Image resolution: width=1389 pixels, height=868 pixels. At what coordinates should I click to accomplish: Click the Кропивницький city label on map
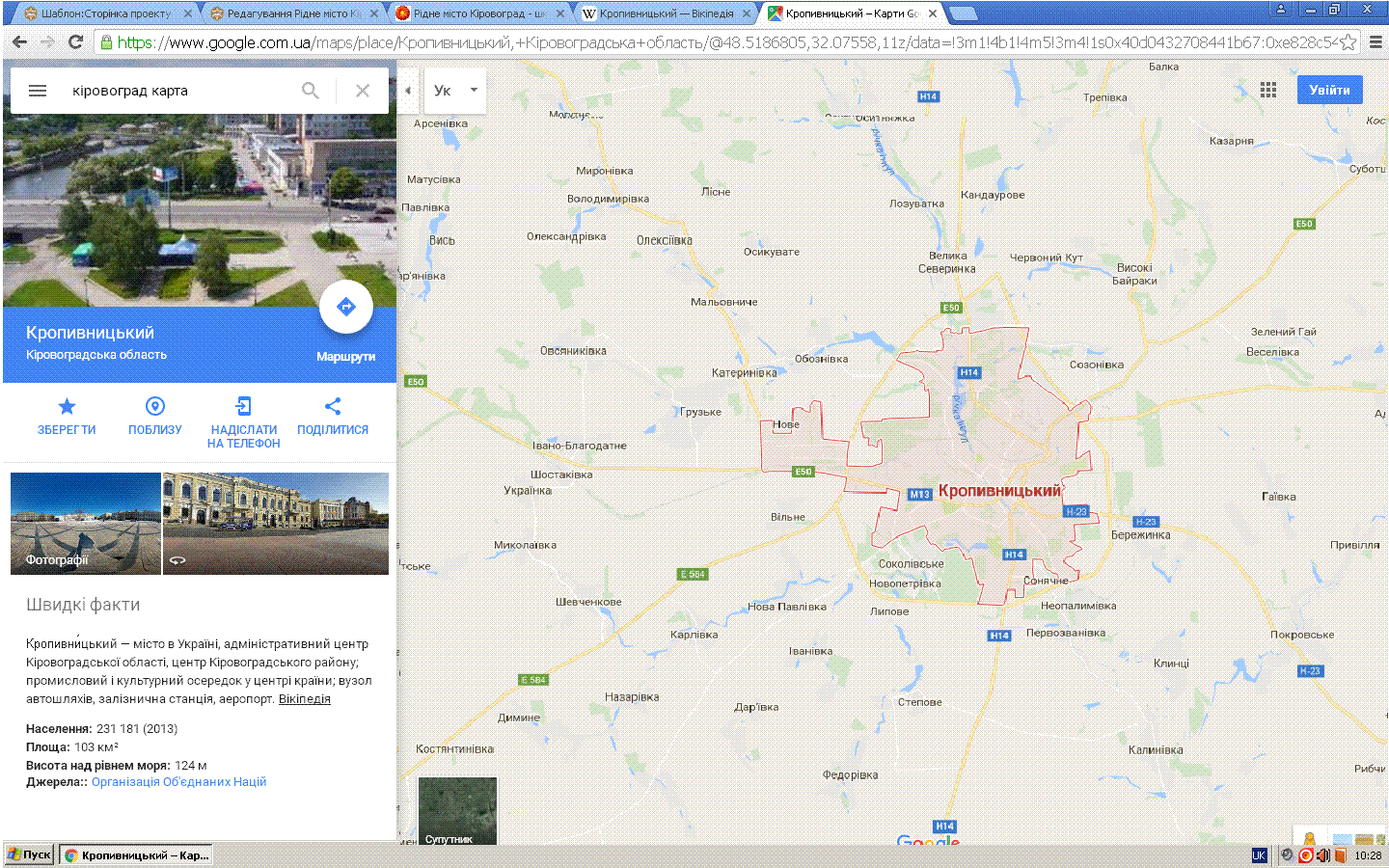[999, 491]
